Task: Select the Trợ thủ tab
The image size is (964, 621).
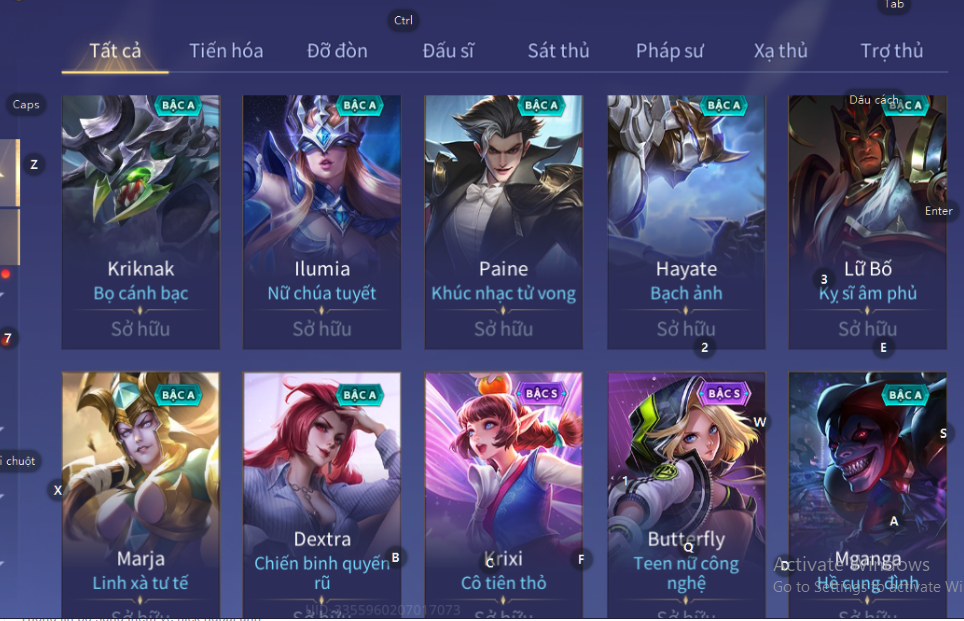Action: [x=891, y=50]
